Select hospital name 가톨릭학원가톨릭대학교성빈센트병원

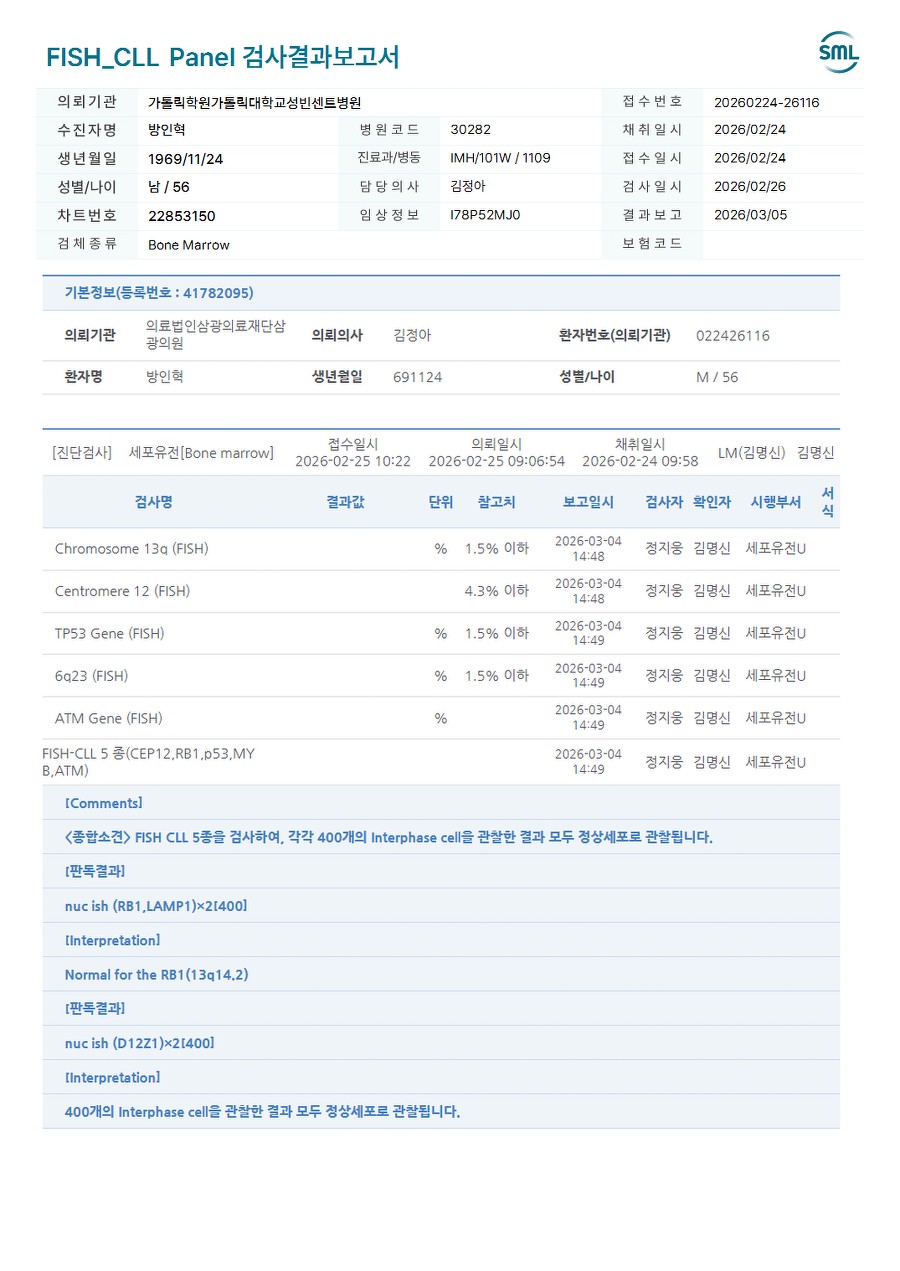[254, 102]
